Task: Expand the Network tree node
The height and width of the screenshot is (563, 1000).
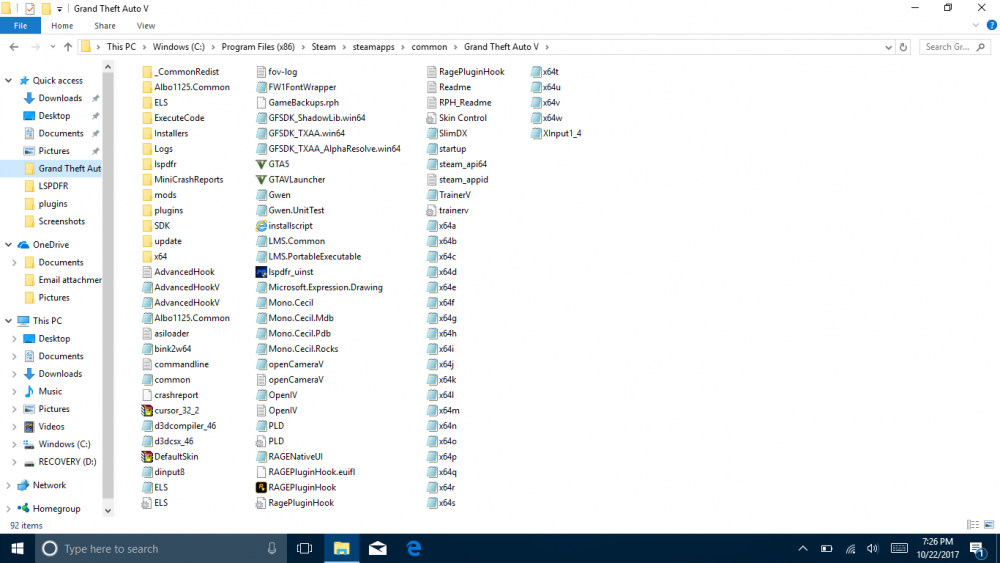Action: pyautogui.click(x=8, y=485)
